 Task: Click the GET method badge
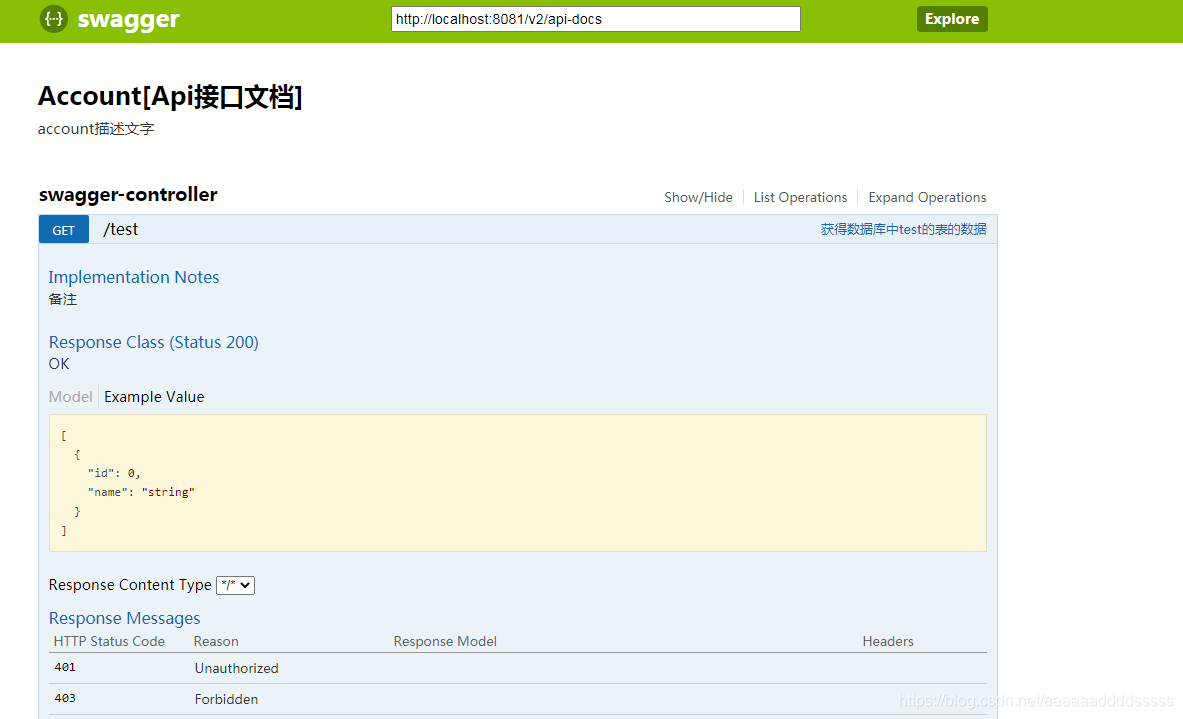[63, 229]
